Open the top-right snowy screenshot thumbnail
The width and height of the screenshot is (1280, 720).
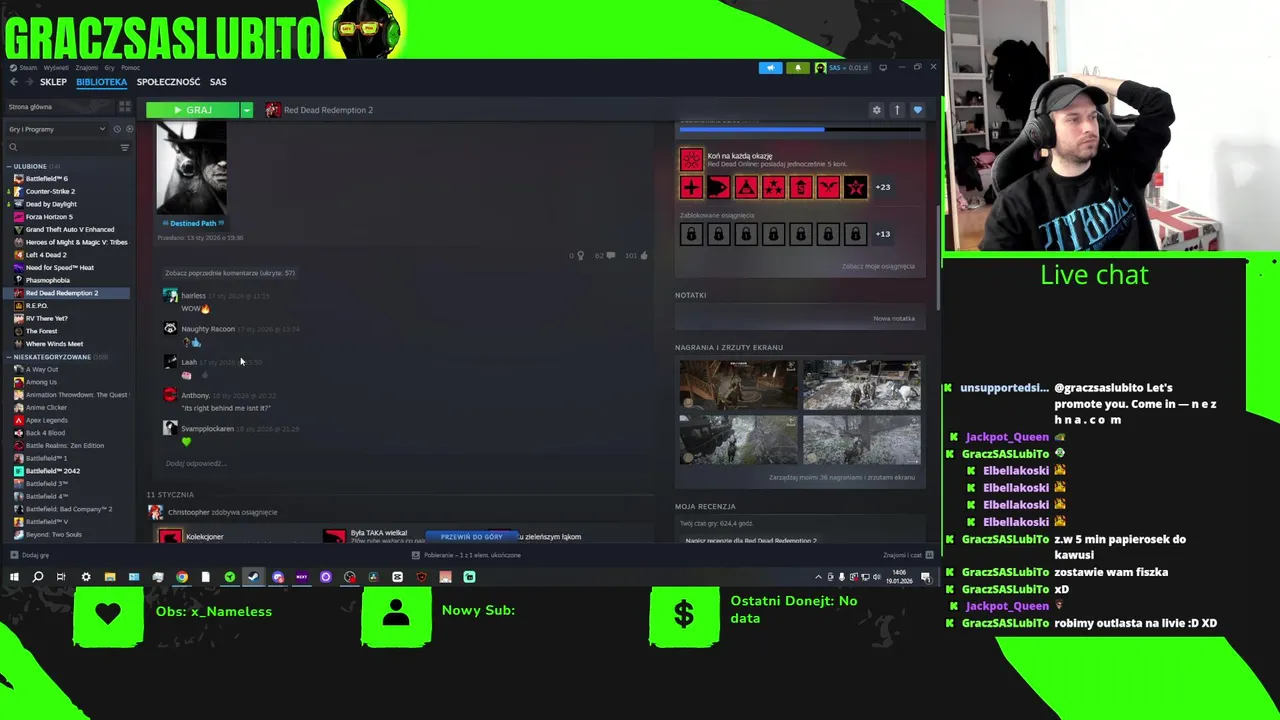point(862,385)
